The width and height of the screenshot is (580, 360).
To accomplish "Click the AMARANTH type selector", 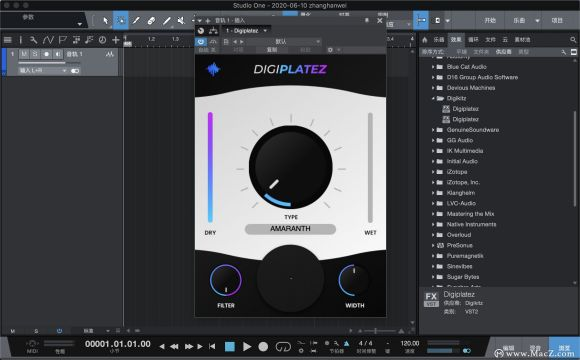I will pyautogui.click(x=290, y=229).
